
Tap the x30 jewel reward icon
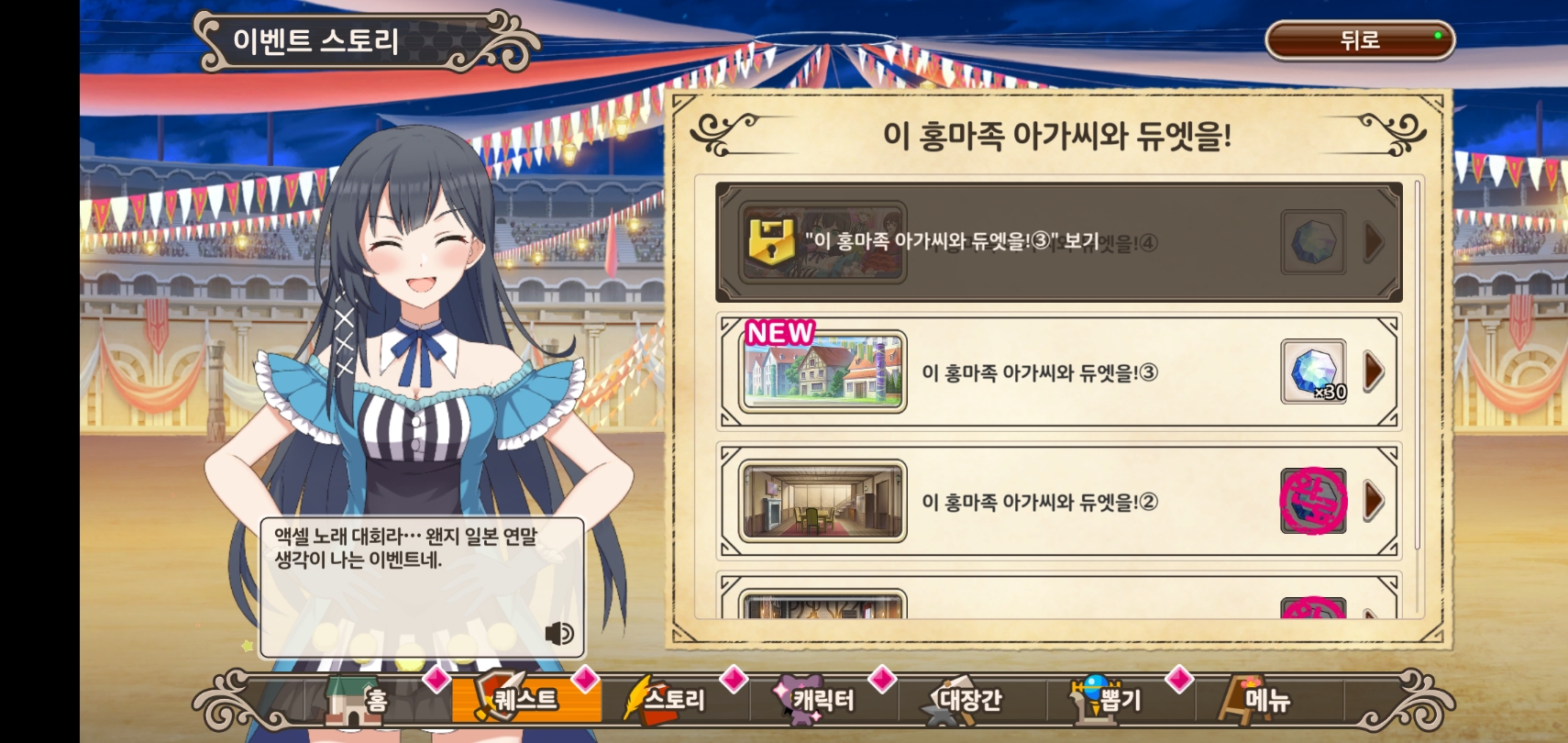pyautogui.click(x=1314, y=371)
